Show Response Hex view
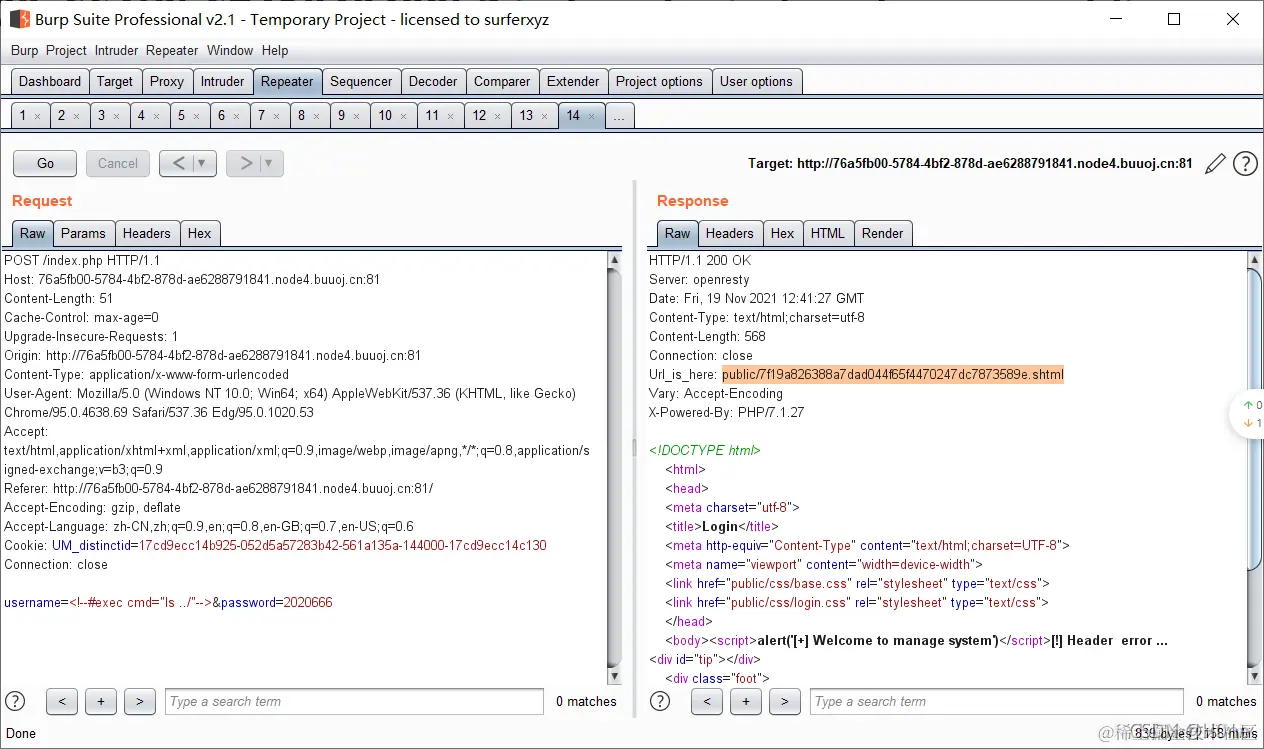 [782, 233]
